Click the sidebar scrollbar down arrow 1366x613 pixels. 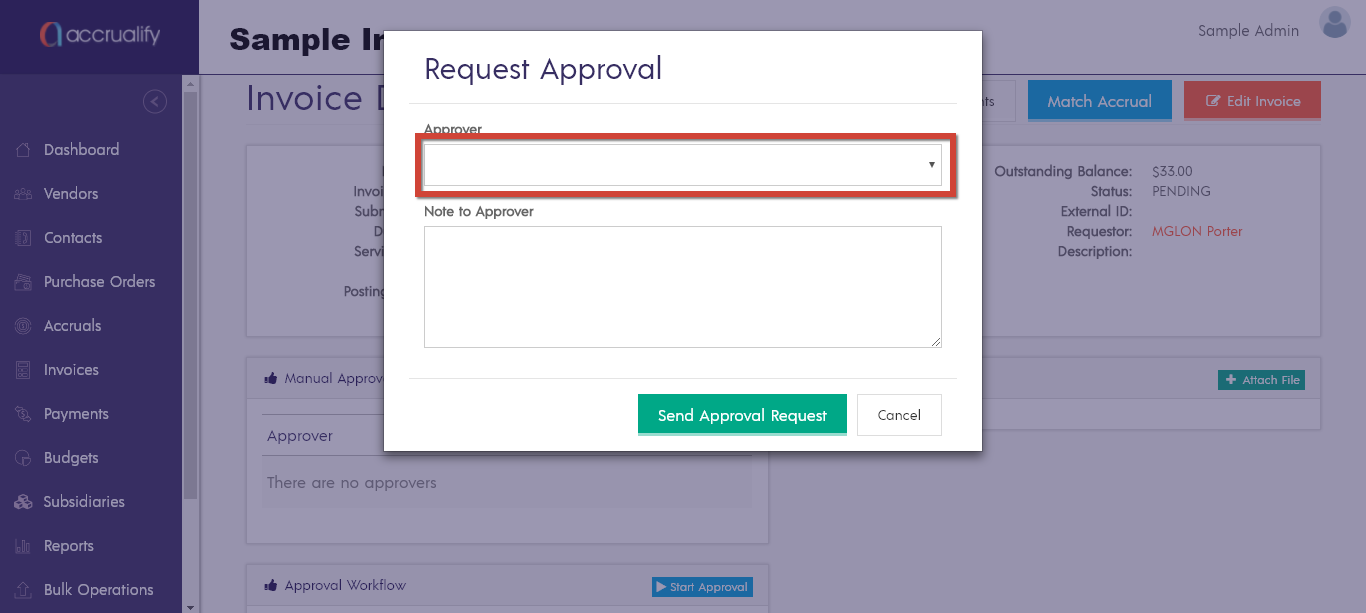point(191,606)
